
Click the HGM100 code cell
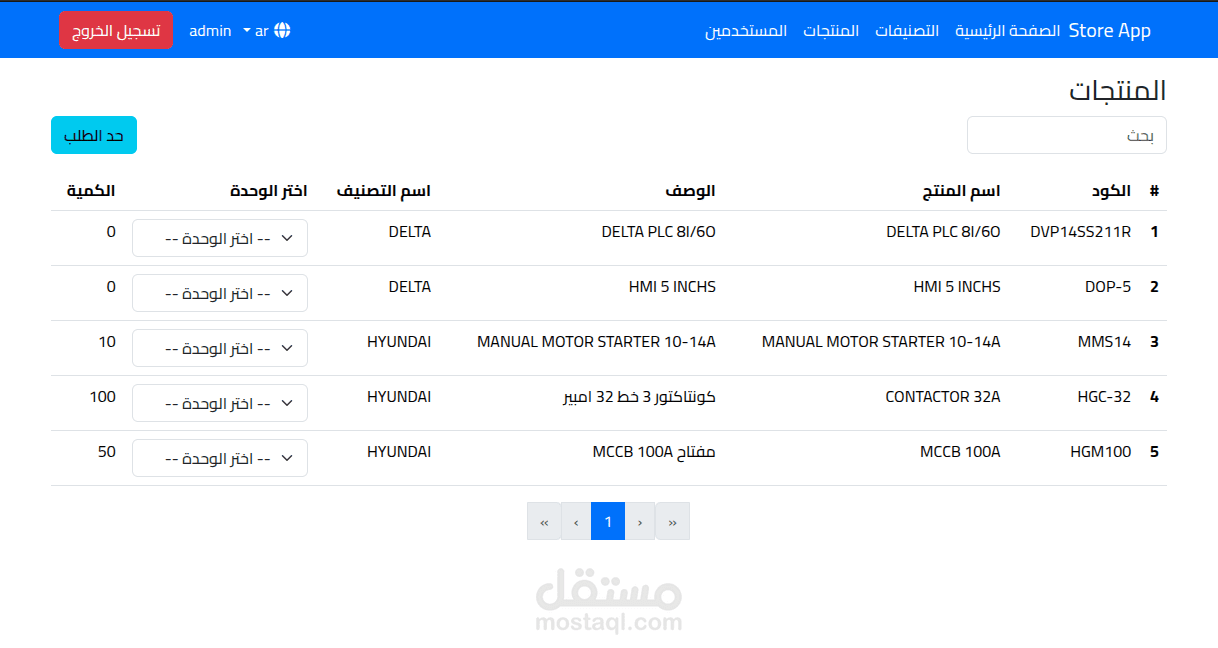pos(1101,452)
